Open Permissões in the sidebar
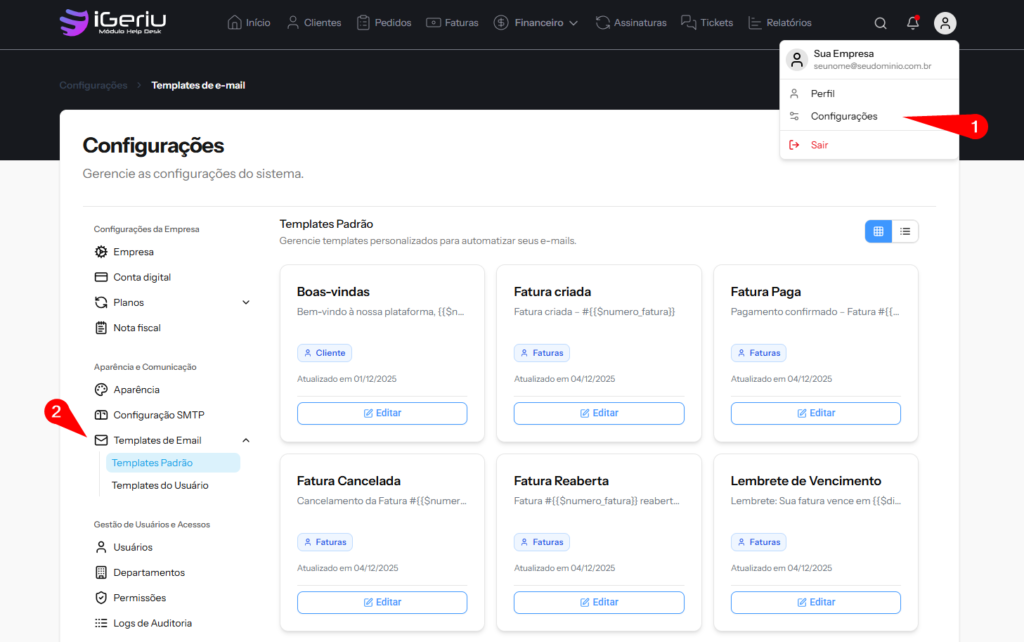This screenshot has height=642, width=1024. 139,598
